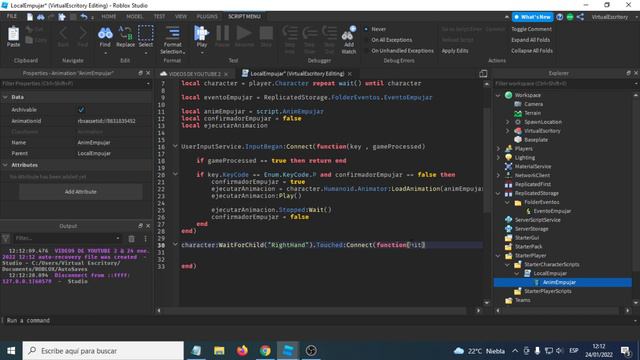
Task: Open Output panel options three-dot menu
Action: pos(145,238)
